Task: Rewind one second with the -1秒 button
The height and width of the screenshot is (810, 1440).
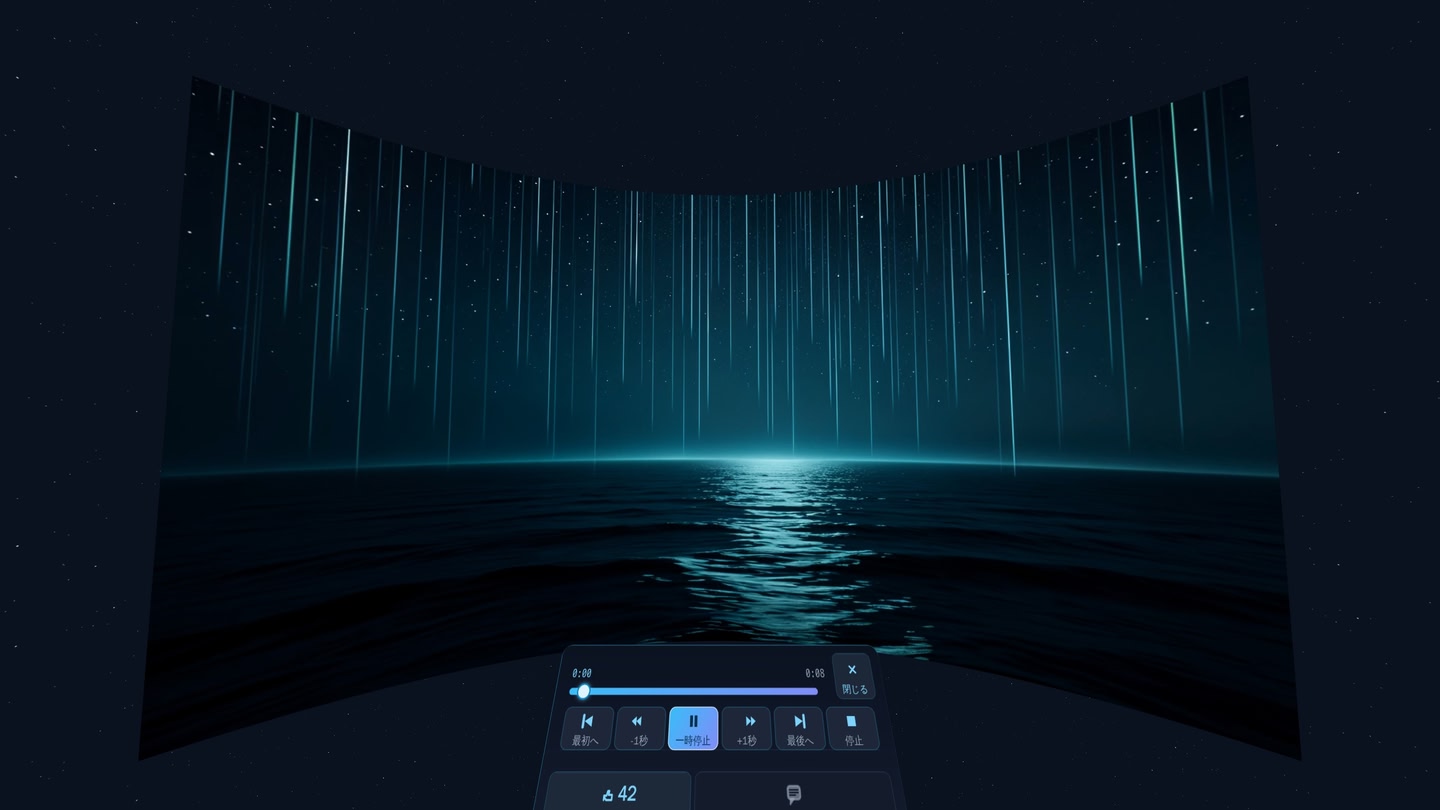Action: (x=640, y=728)
